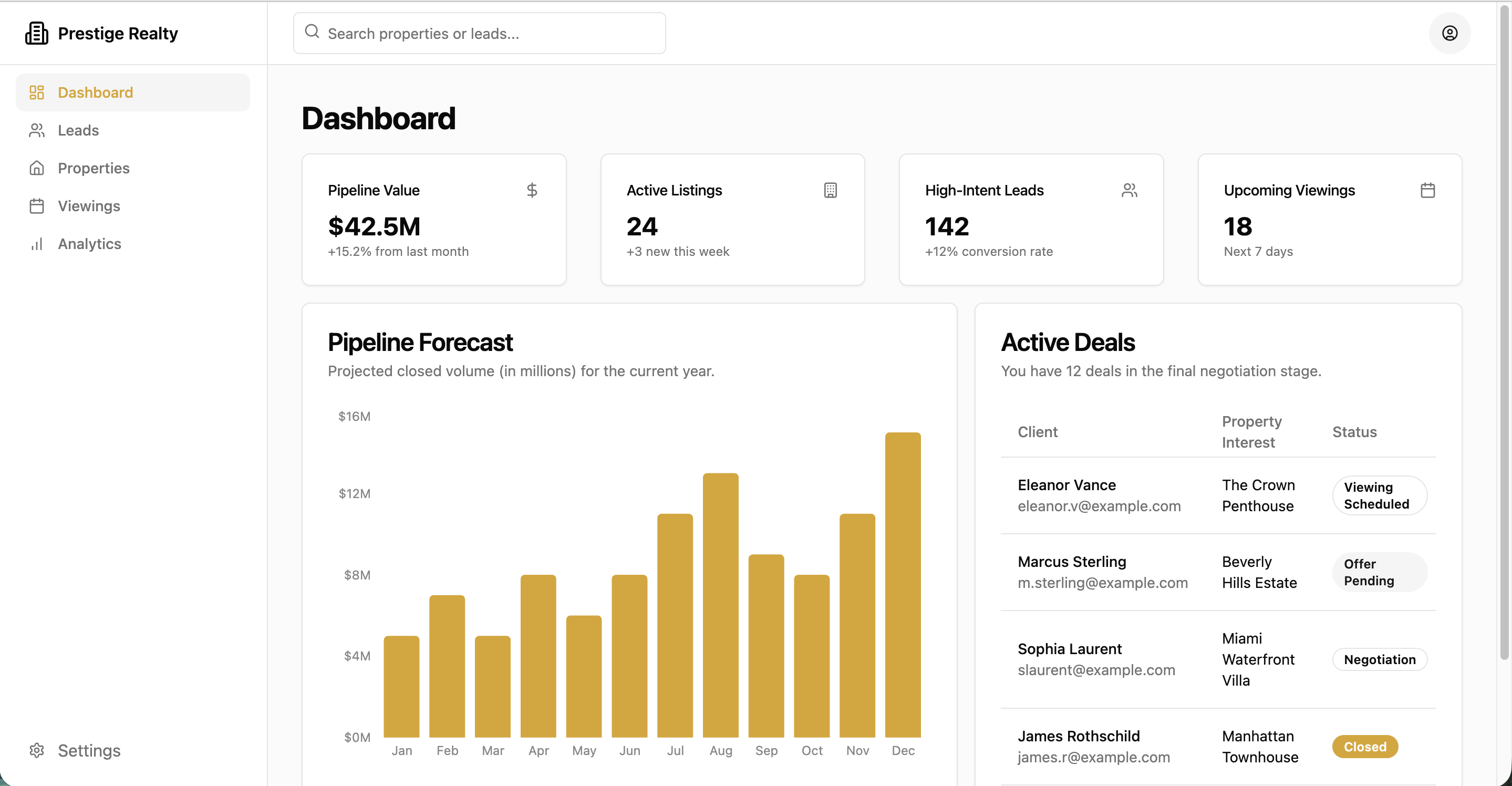Click the July bar in the chart
The width and height of the screenshot is (1512, 786).
pos(675,626)
